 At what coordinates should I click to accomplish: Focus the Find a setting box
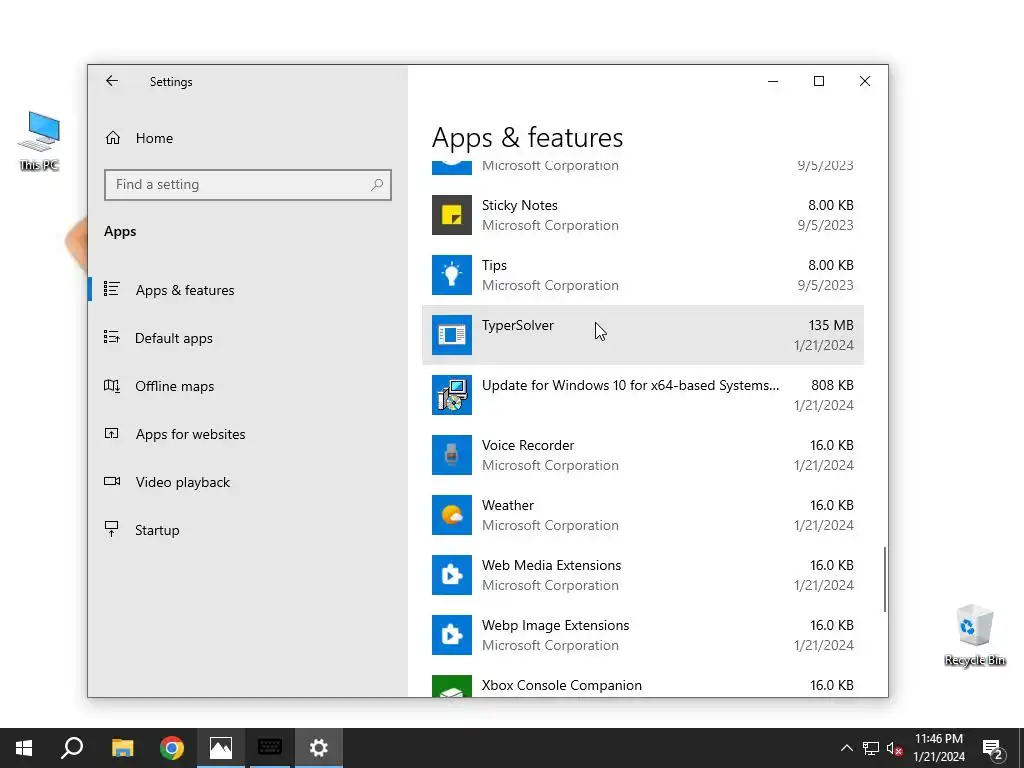pos(248,185)
